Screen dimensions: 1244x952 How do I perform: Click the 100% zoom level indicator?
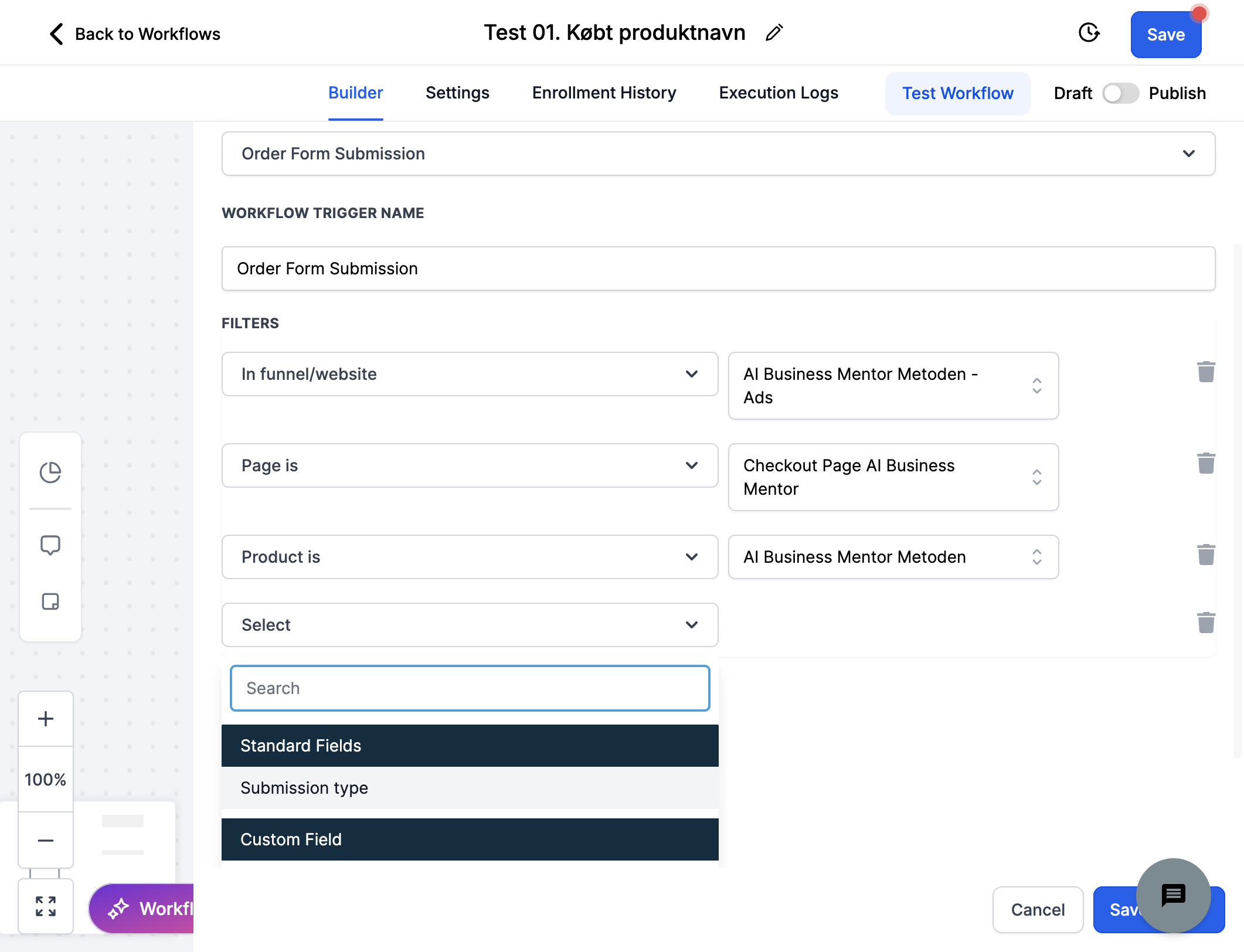point(45,780)
